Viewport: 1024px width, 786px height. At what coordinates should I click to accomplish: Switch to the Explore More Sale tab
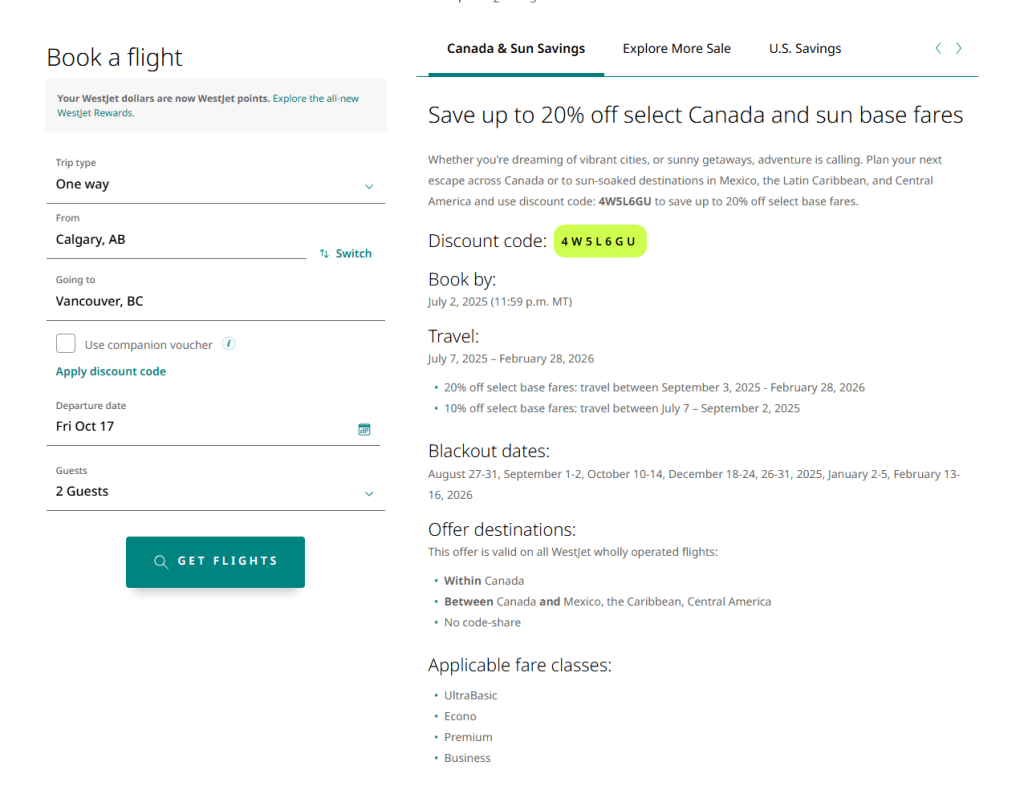676,48
